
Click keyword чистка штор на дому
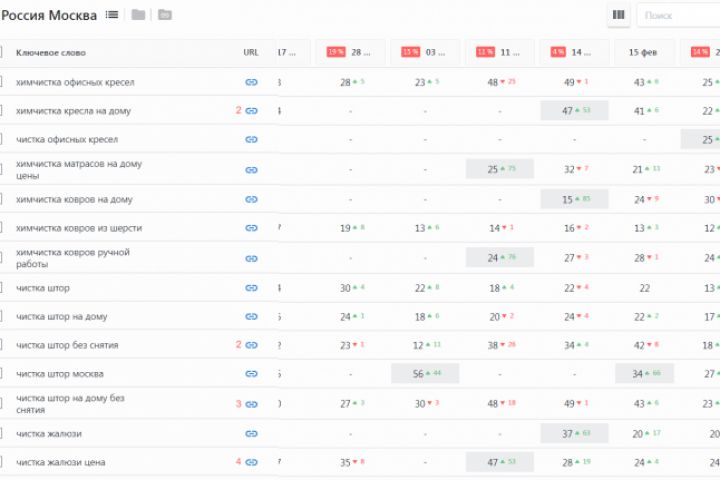pyautogui.click(x=62, y=316)
